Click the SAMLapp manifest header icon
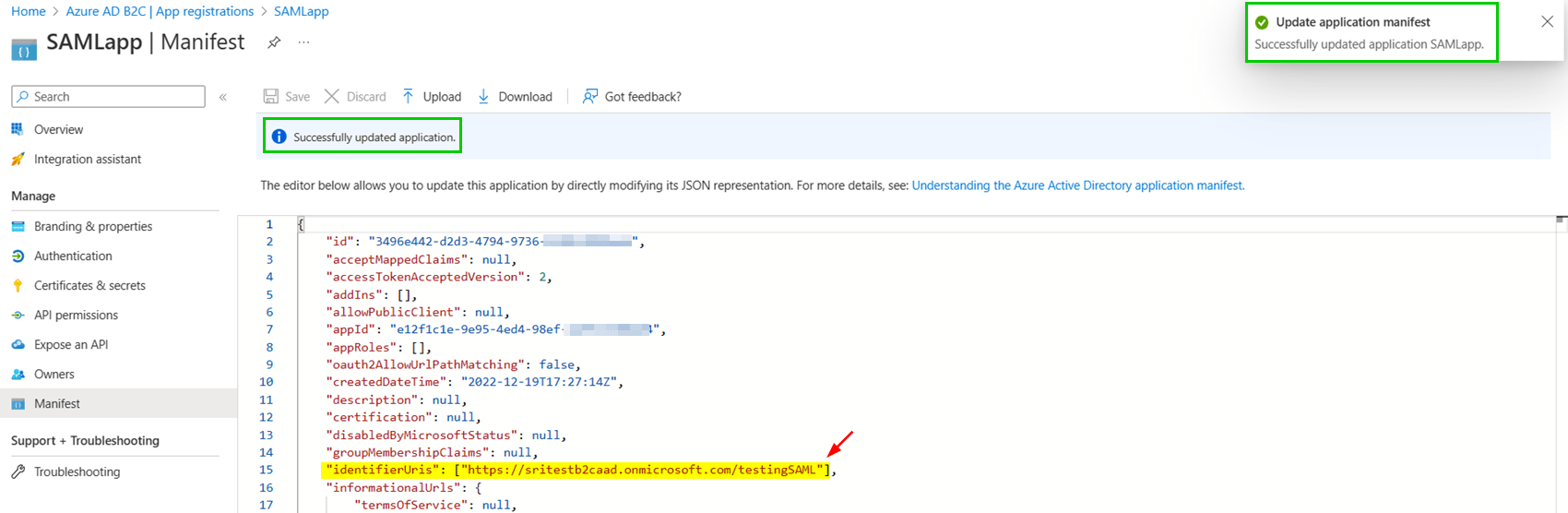Image resolution: width=1568 pixels, height=513 pixels. tap(24, 49)
